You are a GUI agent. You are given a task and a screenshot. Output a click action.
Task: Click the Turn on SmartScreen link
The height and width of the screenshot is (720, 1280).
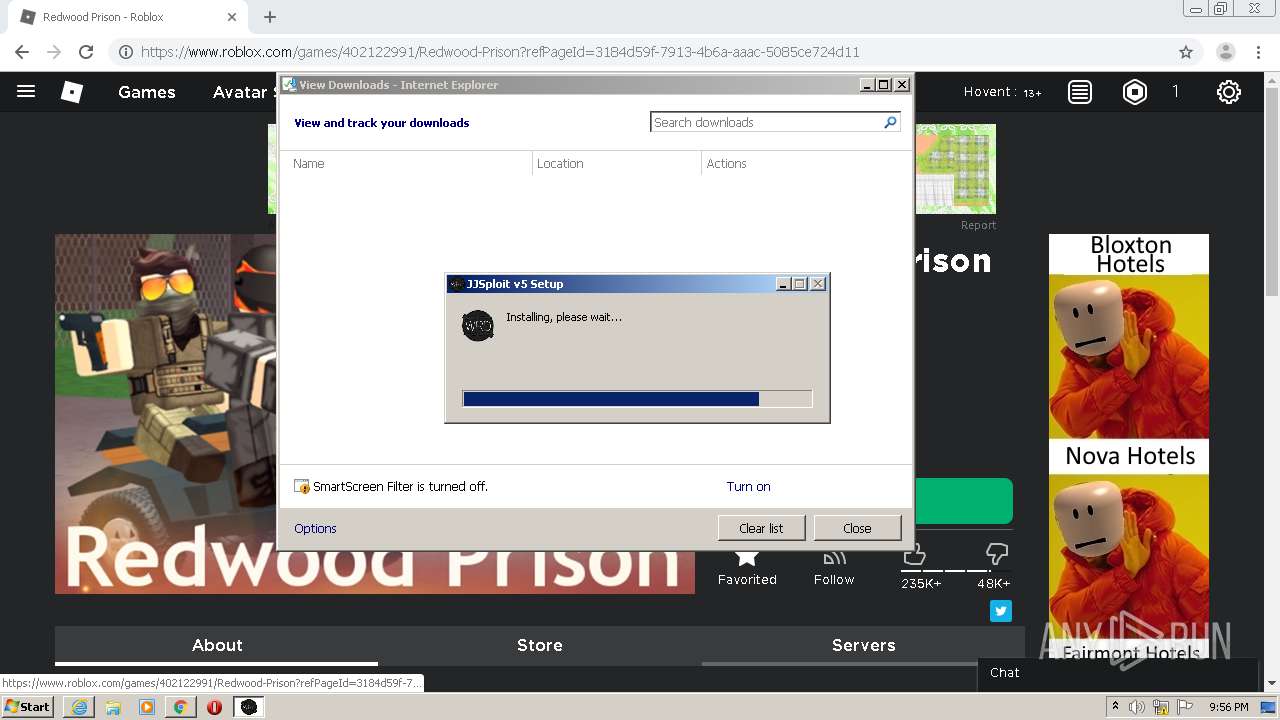click(x=748, y=487)
